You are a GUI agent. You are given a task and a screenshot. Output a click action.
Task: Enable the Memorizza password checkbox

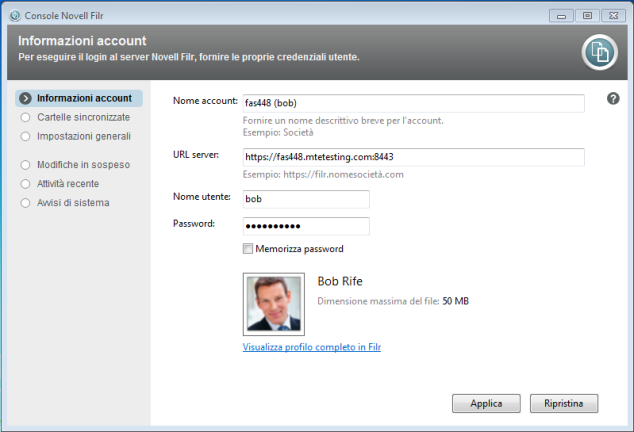tap(247, 248)
